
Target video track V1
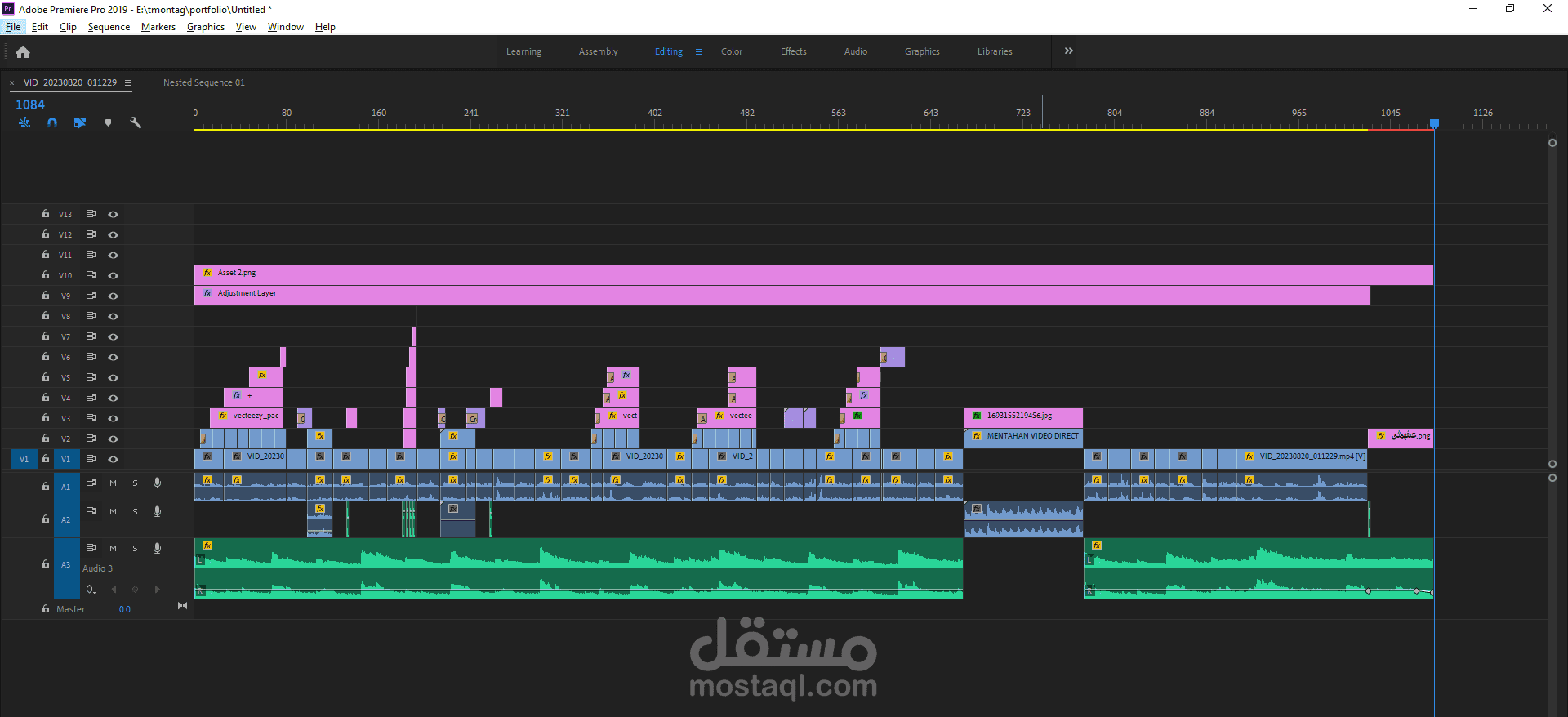point(66,459)
